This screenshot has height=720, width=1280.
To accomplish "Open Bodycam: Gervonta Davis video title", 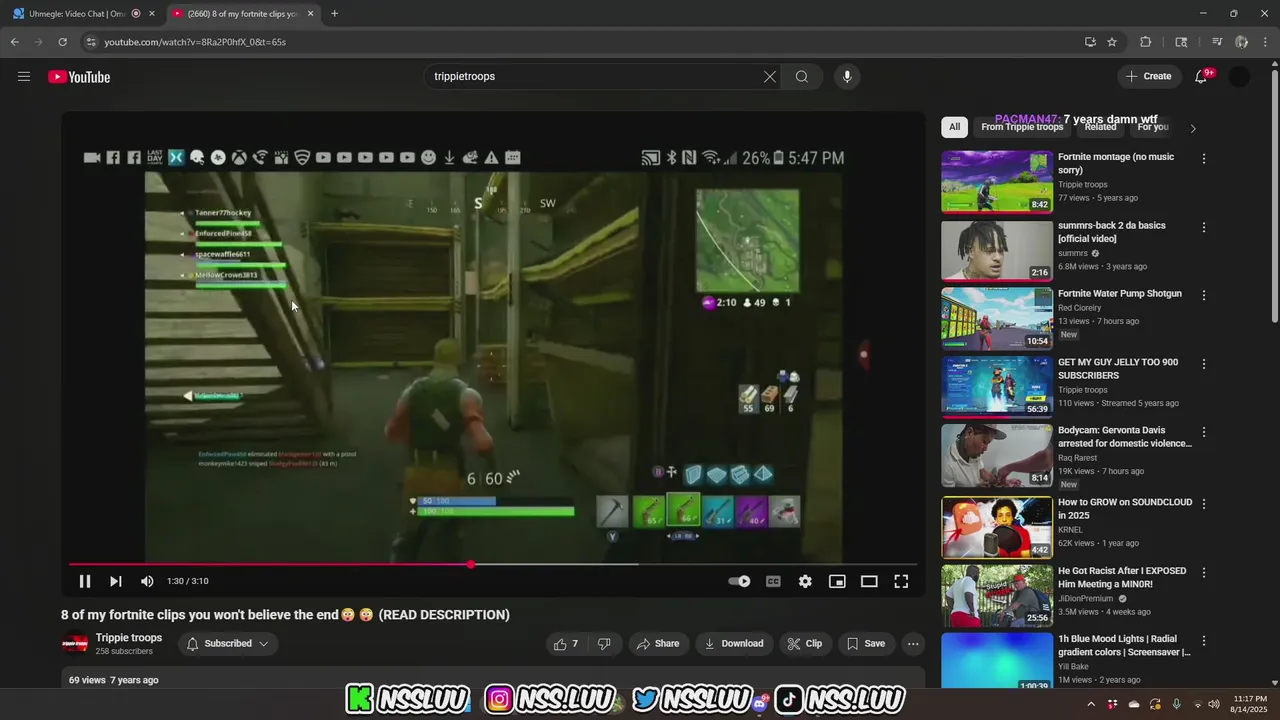I will click(x=1125, y=437).
